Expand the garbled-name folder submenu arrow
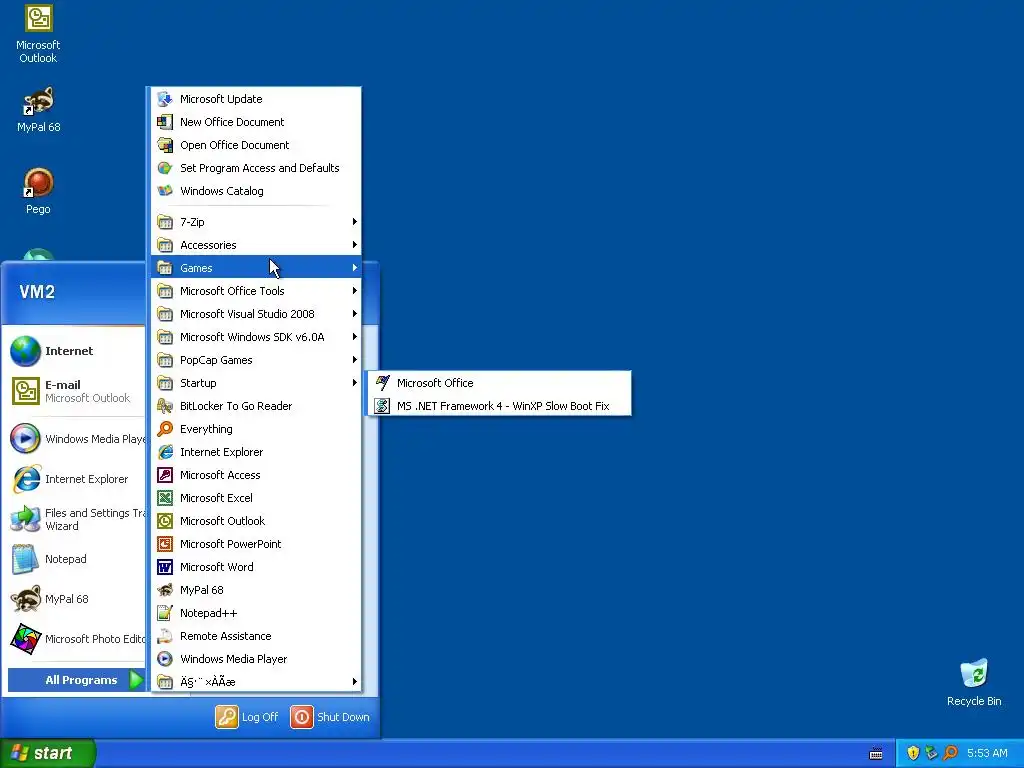1024x768 pixels. 355,681
